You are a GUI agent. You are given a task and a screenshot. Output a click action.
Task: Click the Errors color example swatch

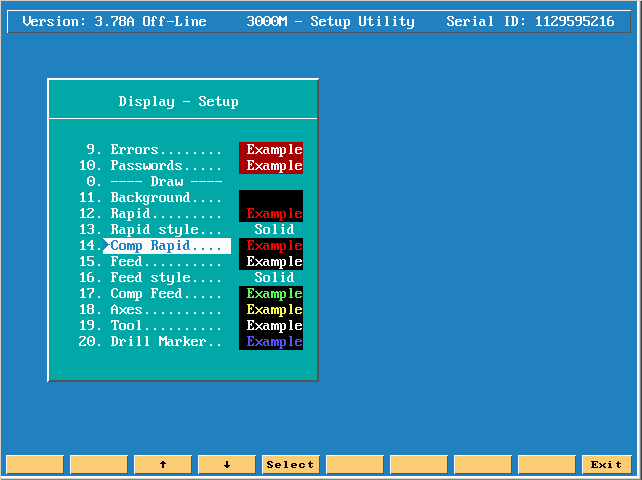[271, 149]
